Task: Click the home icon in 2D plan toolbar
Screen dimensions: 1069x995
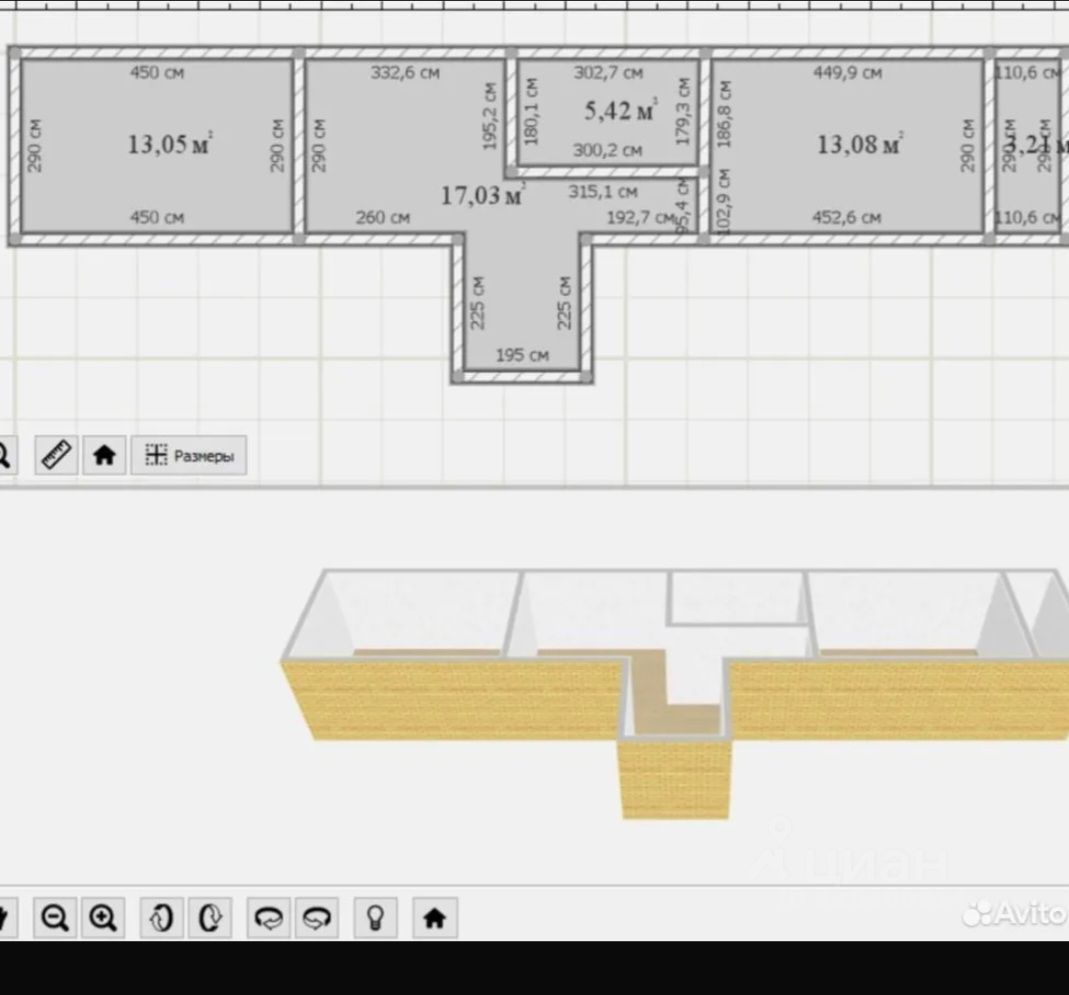Action: tap(104, 455)
